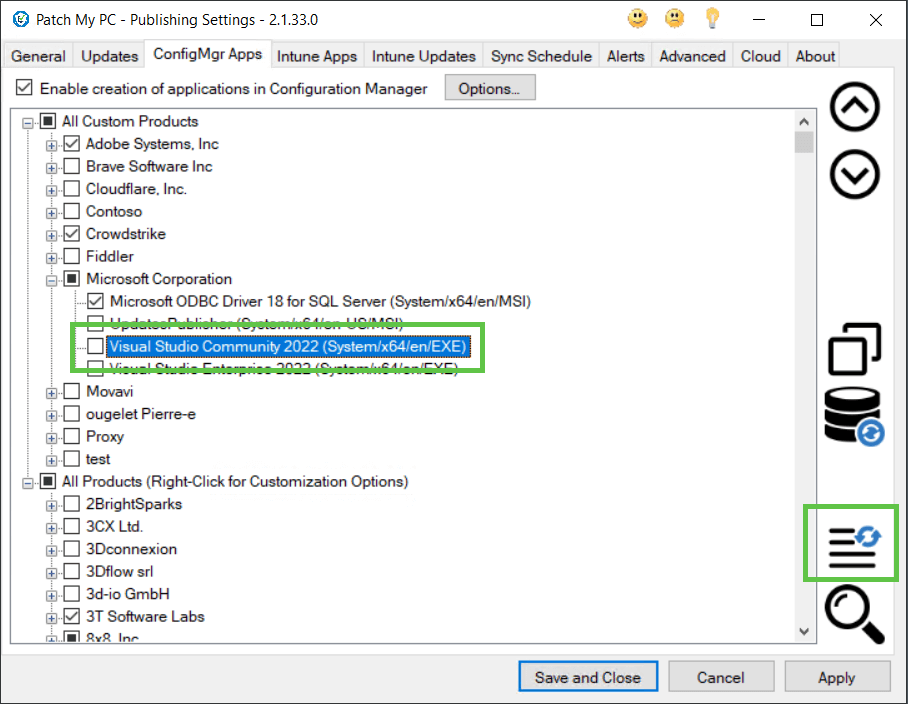Switch to the Updates tab
The width and height of the screenshot is (908, 704).
109,56
